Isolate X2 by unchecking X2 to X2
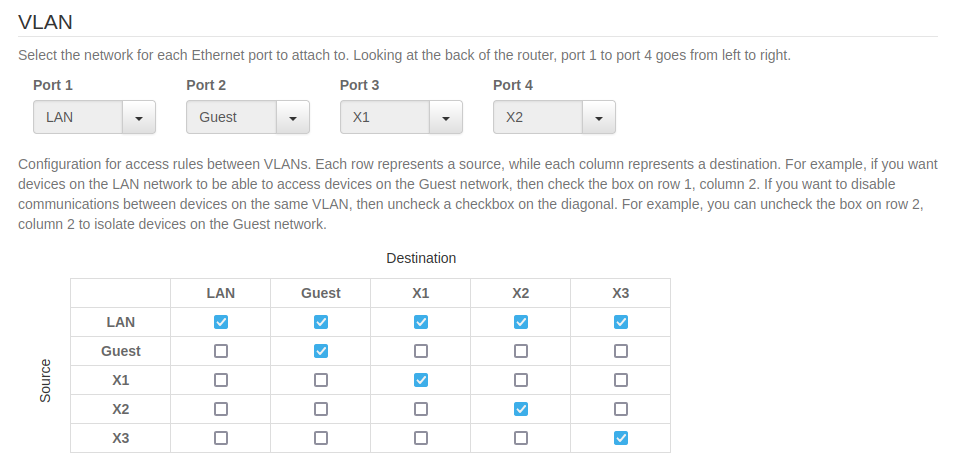This screenshot has height=470, width=959. [521, 409]
